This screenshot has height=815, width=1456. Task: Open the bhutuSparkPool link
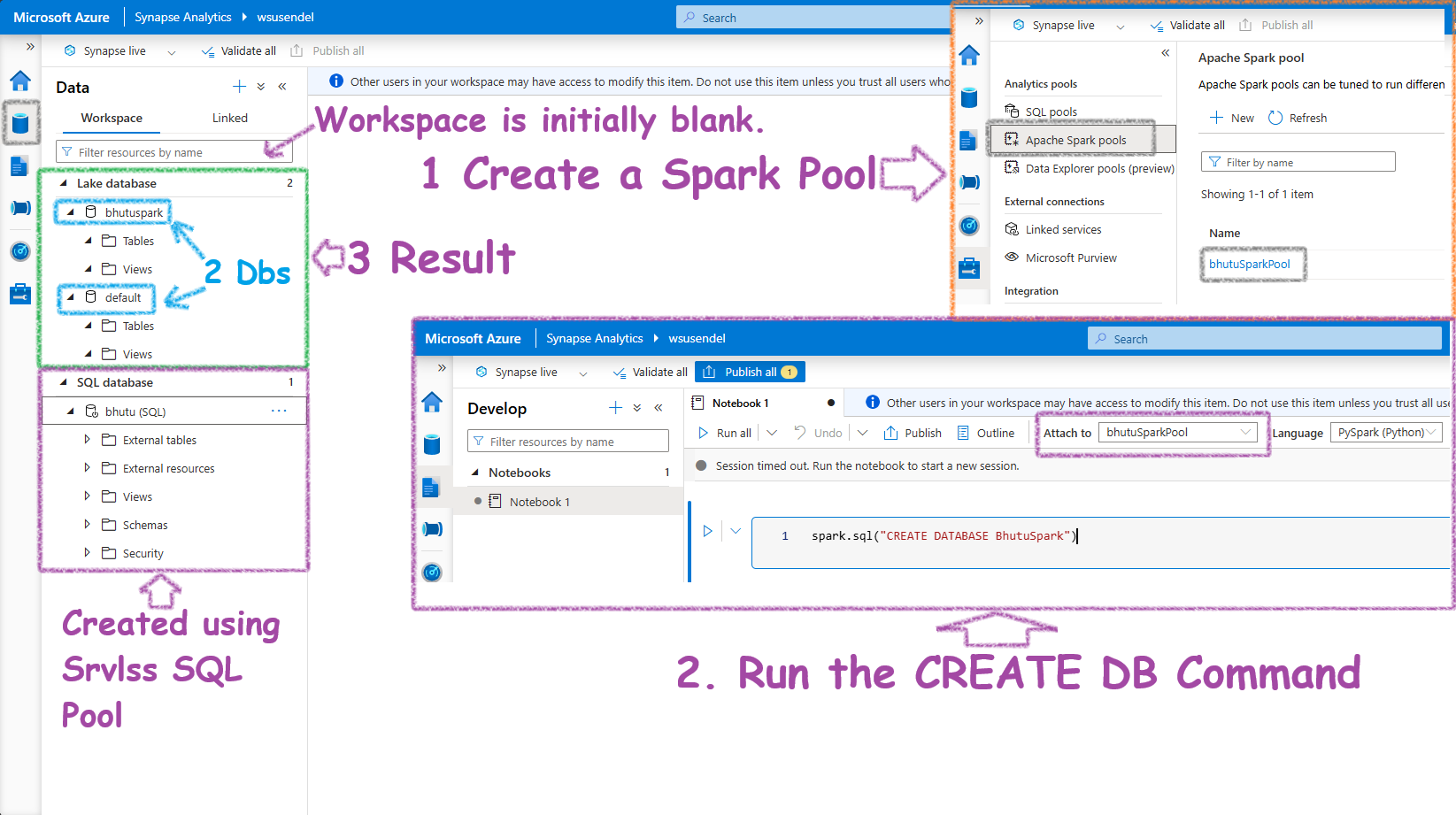click(x=1250, y=264)
